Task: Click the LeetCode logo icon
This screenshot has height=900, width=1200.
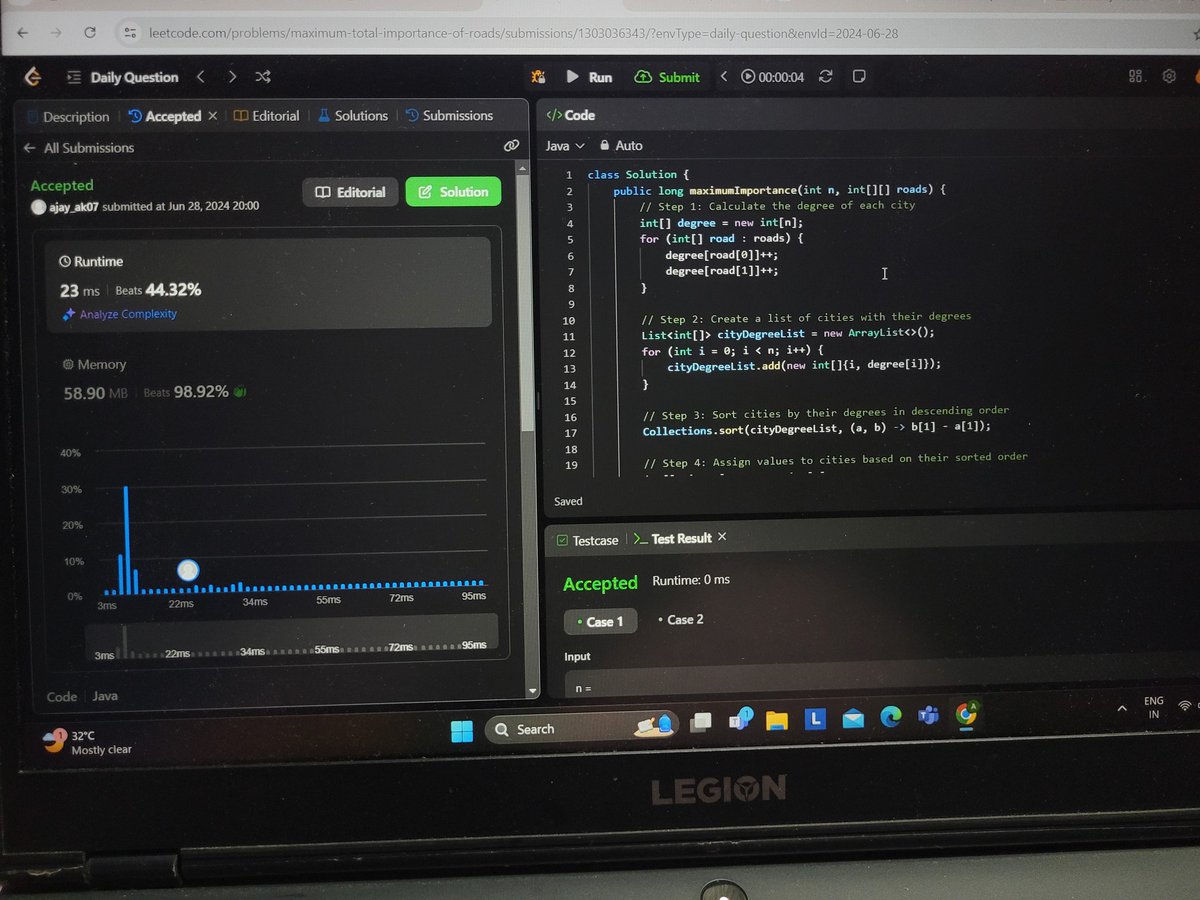Action: 33,77
